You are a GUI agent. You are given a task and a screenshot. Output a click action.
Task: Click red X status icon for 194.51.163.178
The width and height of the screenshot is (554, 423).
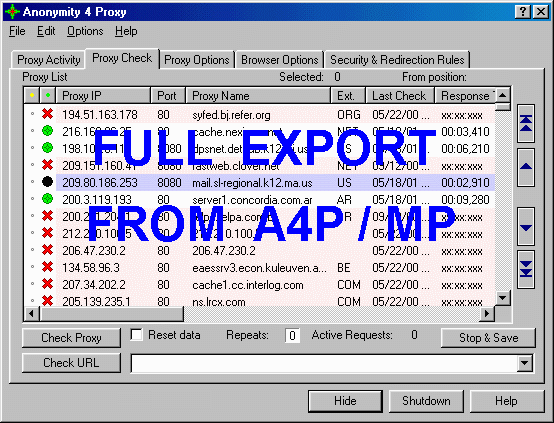click(x=47, y=114)
